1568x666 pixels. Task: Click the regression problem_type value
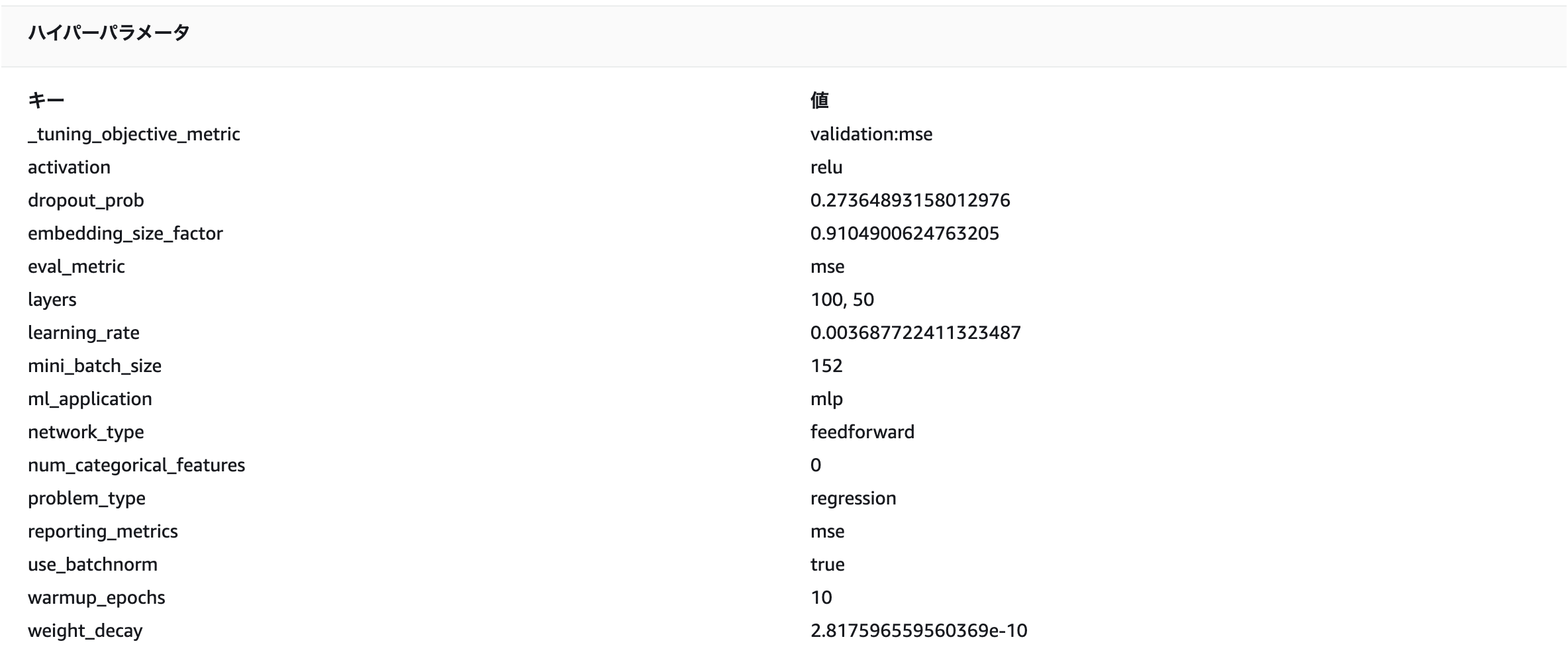853,499
